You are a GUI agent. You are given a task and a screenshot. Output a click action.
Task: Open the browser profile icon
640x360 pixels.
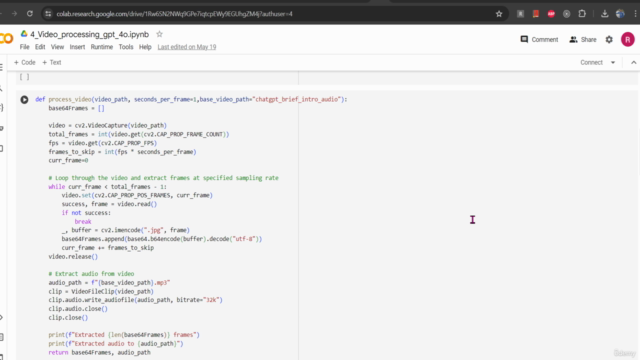click(620, 14)
